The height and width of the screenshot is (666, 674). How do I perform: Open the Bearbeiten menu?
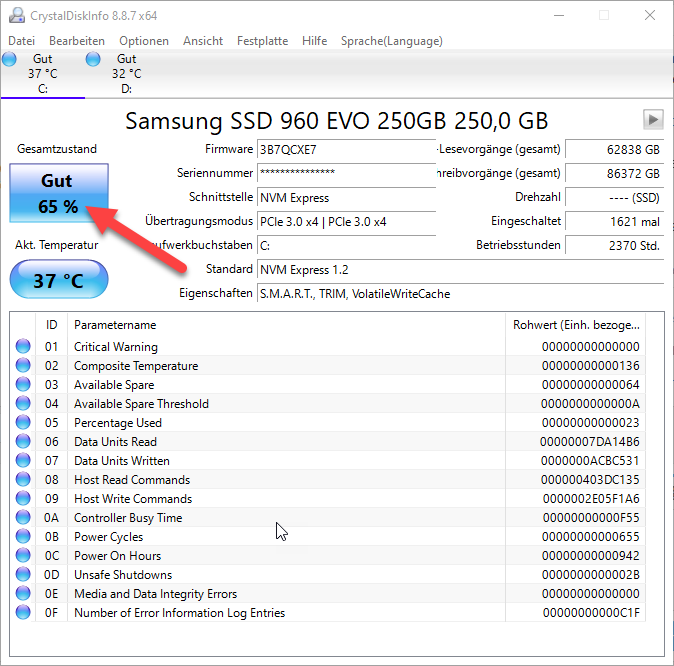(x=77, y=41)
